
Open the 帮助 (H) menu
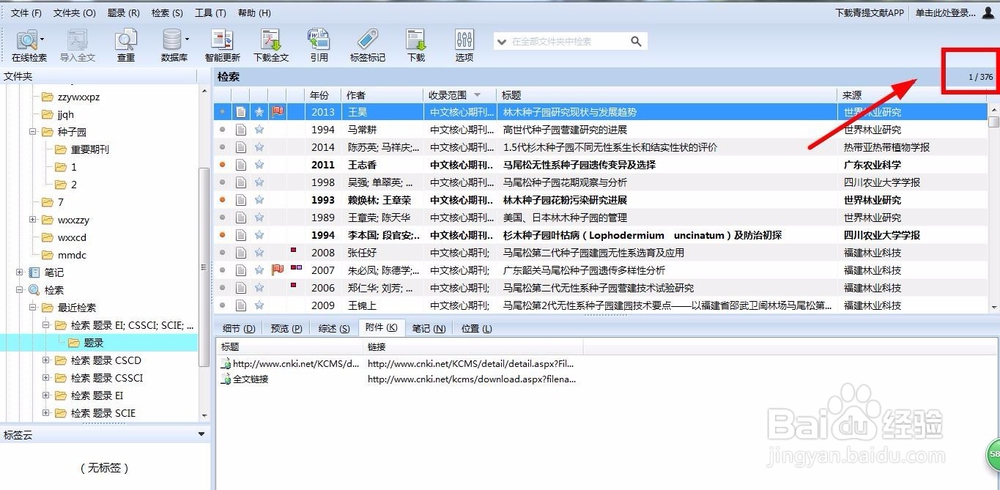(254, 13)
